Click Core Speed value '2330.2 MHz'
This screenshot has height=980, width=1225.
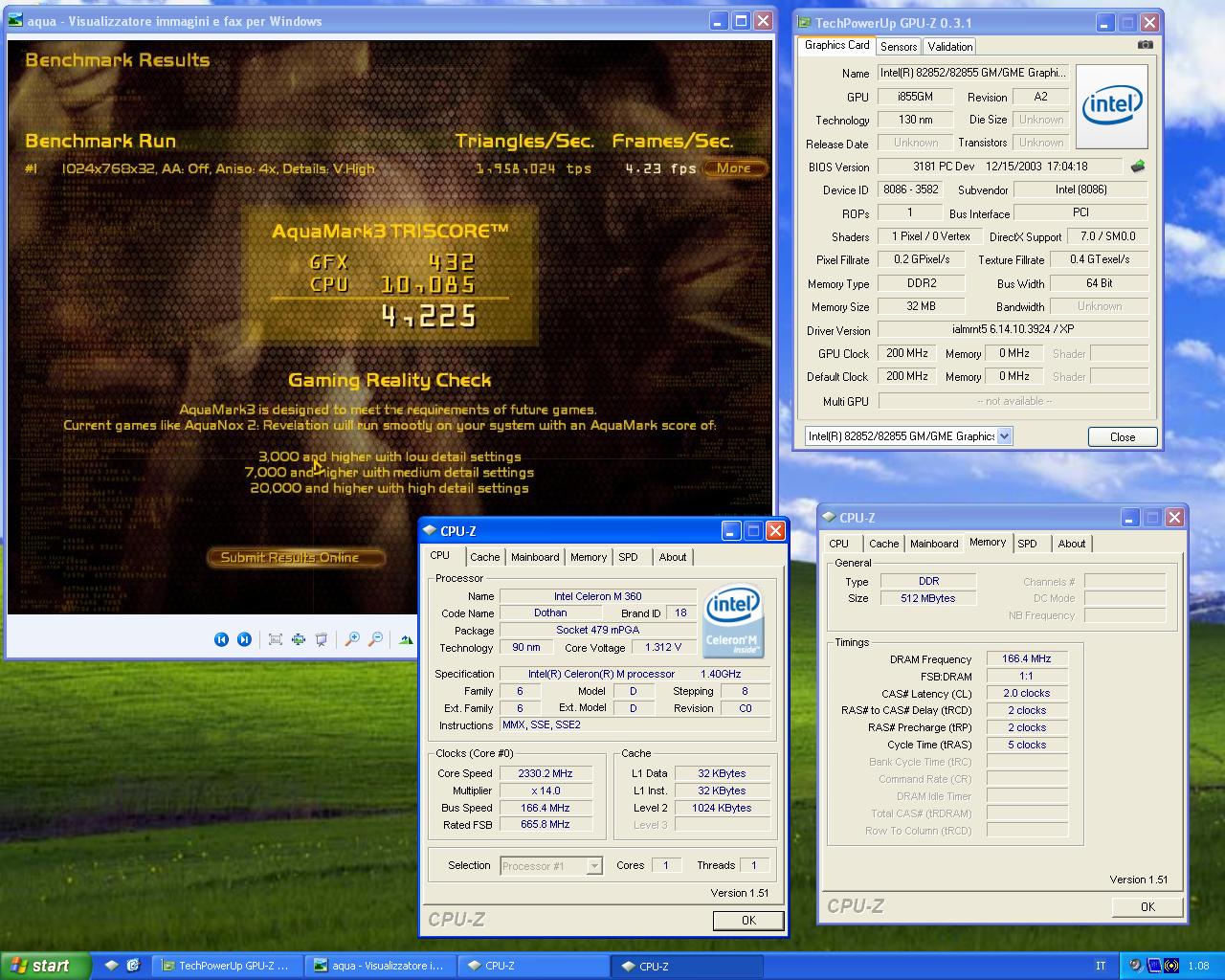(546, 773)
